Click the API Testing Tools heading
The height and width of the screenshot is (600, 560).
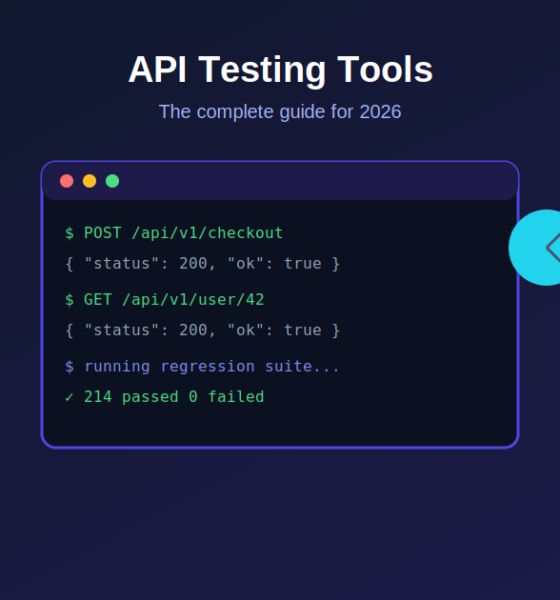pyautogui.click(x=280, y=69)
